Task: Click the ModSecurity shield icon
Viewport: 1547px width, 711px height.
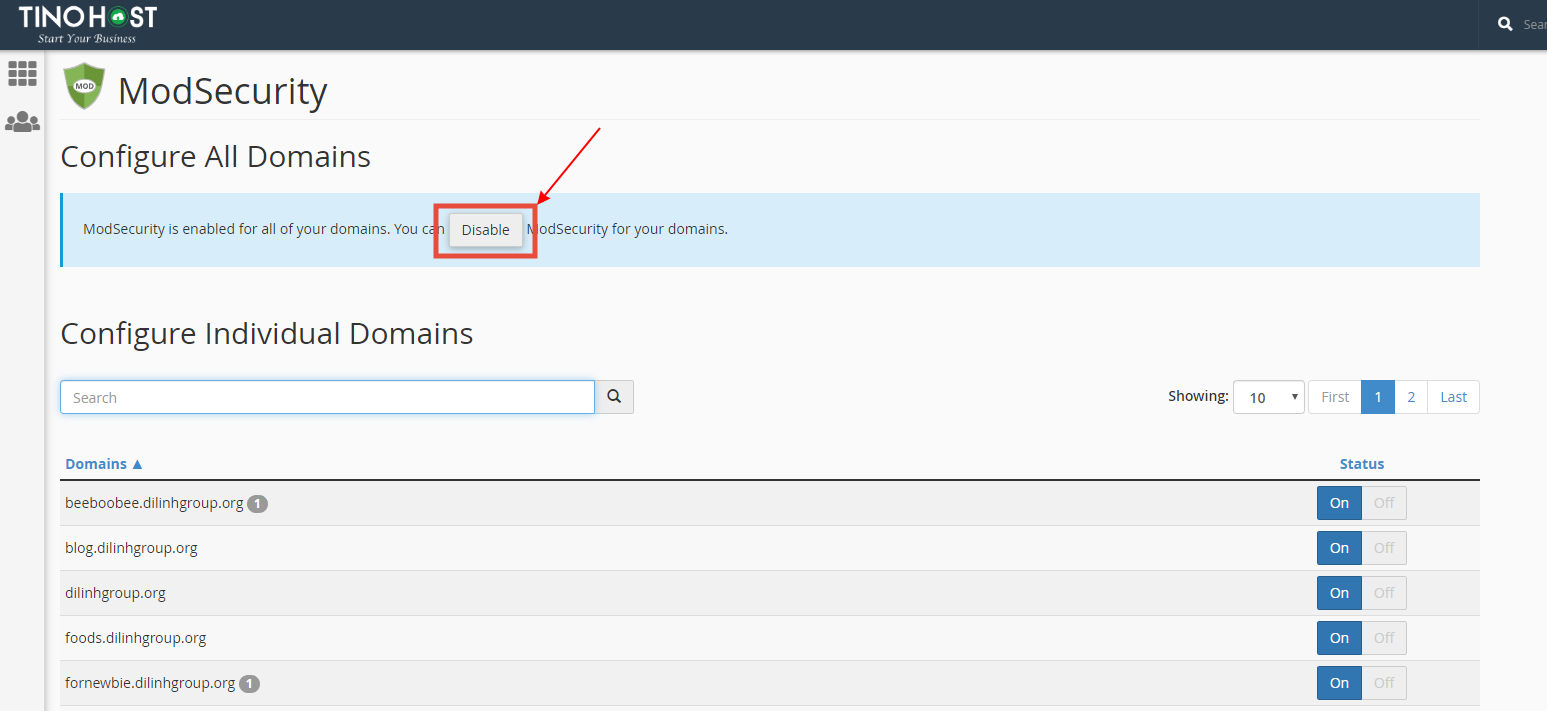Action: (x=84, y=87)
